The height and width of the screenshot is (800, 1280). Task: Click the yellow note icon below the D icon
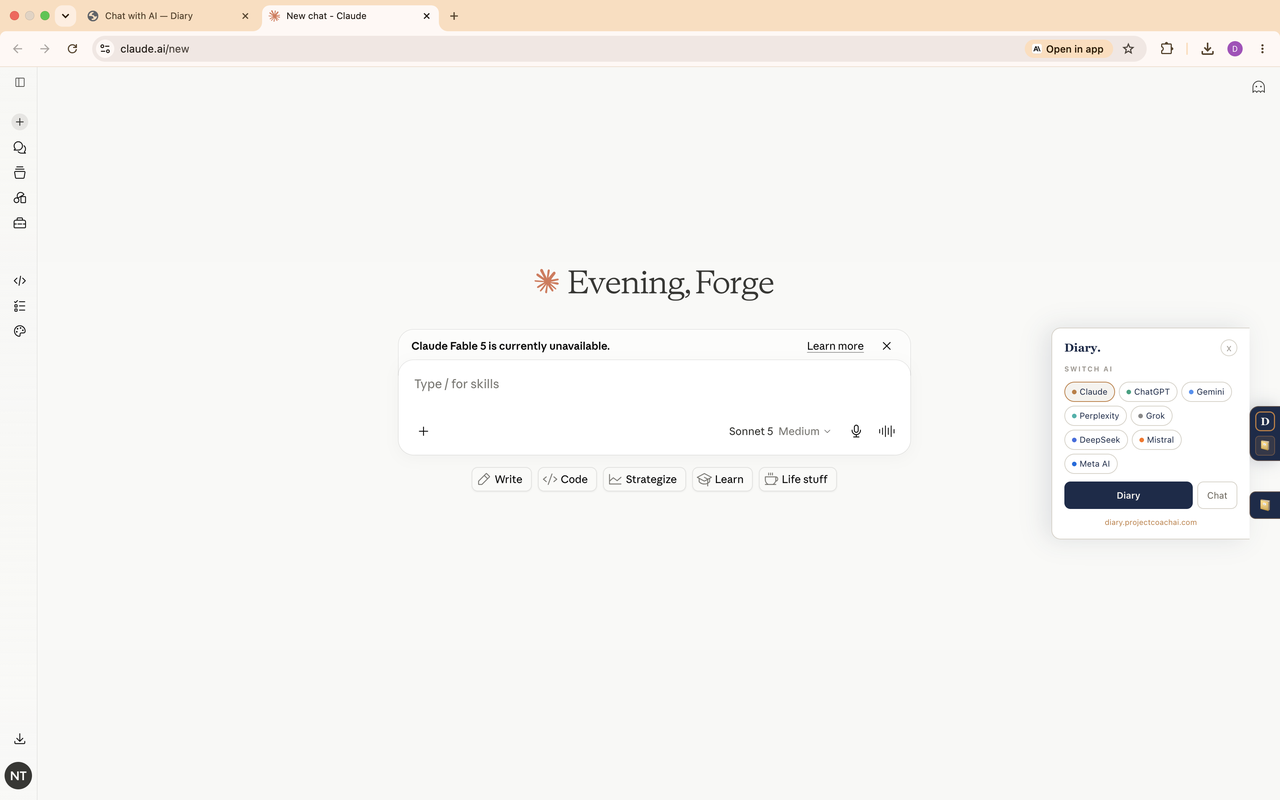[1265, 445]
